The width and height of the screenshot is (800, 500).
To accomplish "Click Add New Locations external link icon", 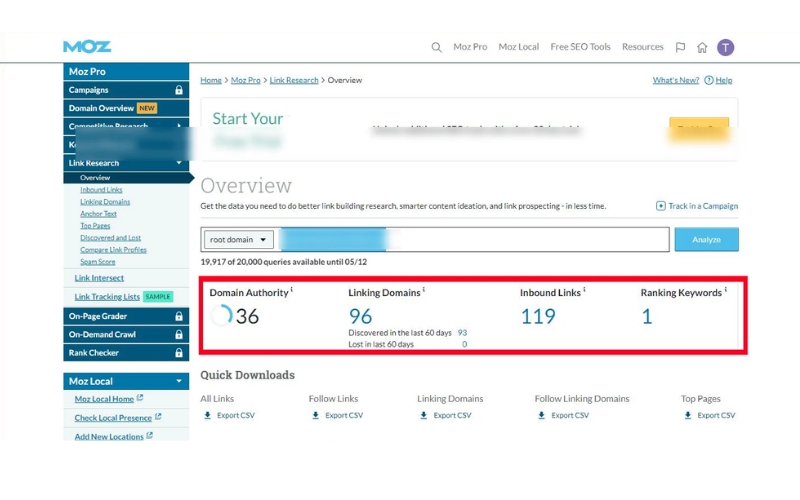I will 149,435.
